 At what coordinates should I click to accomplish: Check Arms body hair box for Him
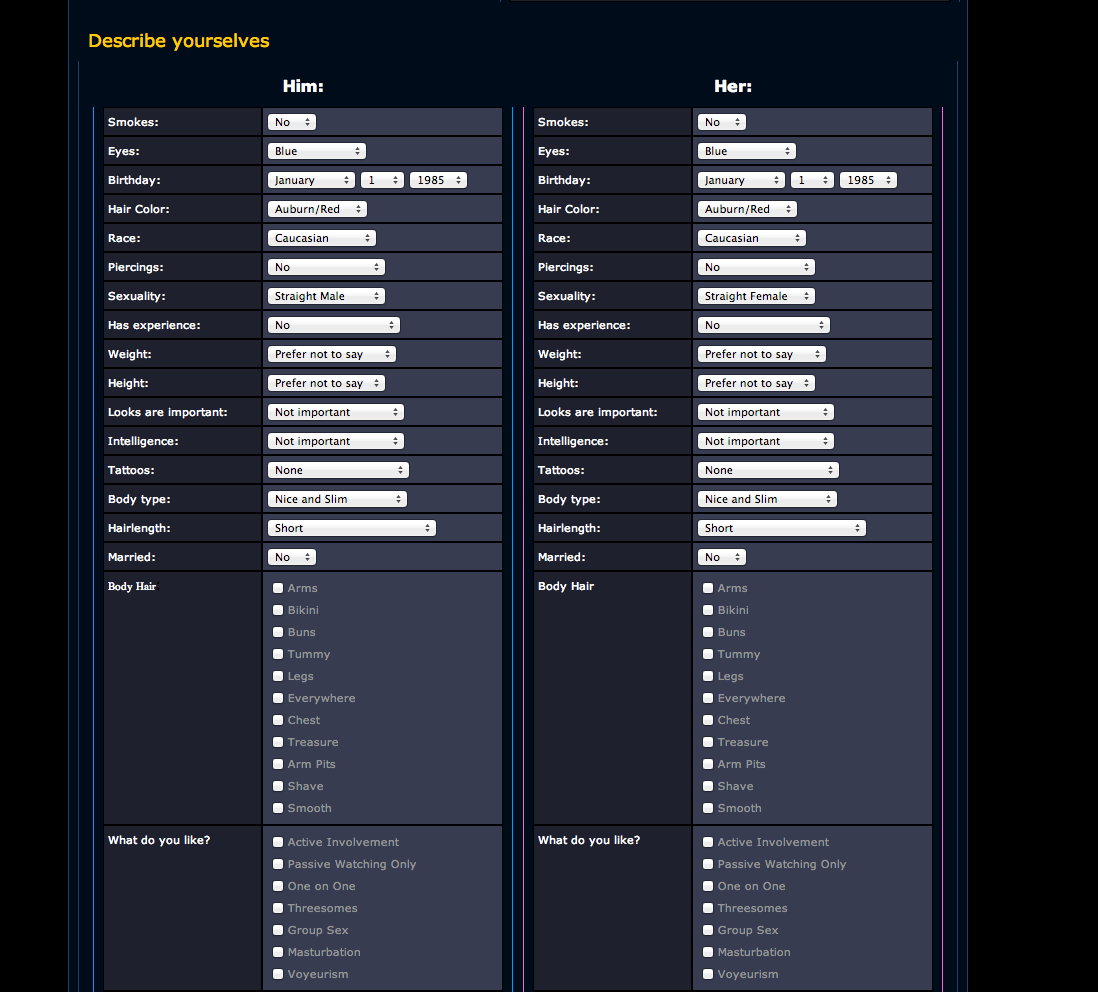[x=278, y=588]
